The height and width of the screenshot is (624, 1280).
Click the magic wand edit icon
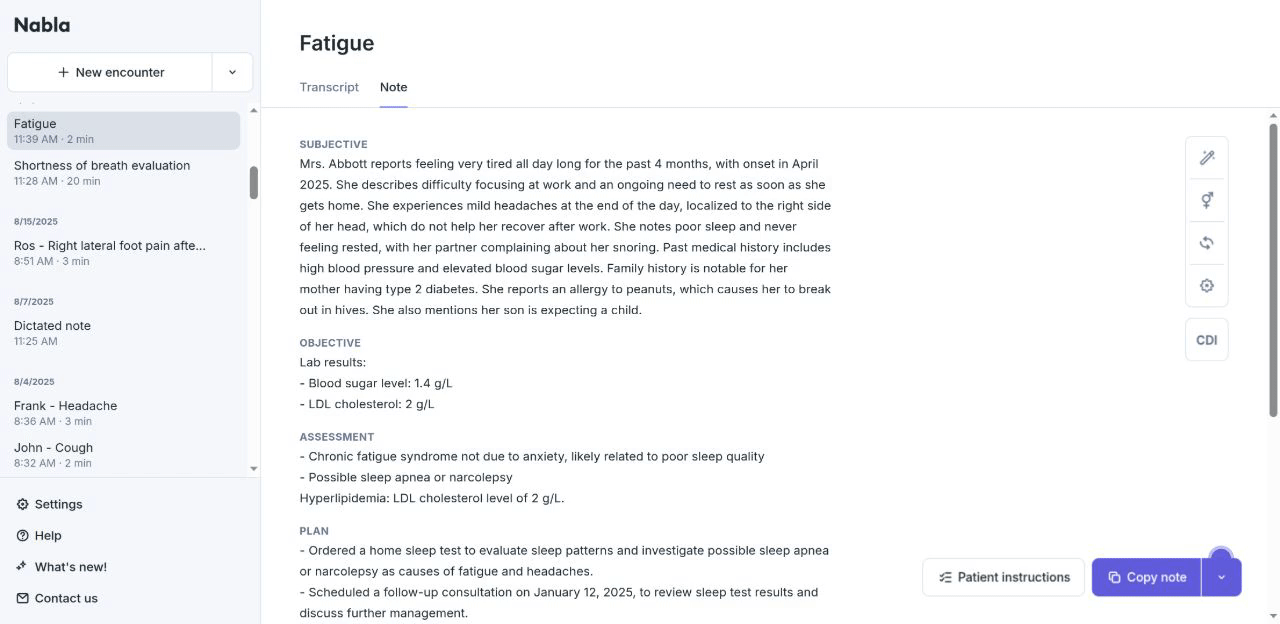click(x=1207, y=158)
